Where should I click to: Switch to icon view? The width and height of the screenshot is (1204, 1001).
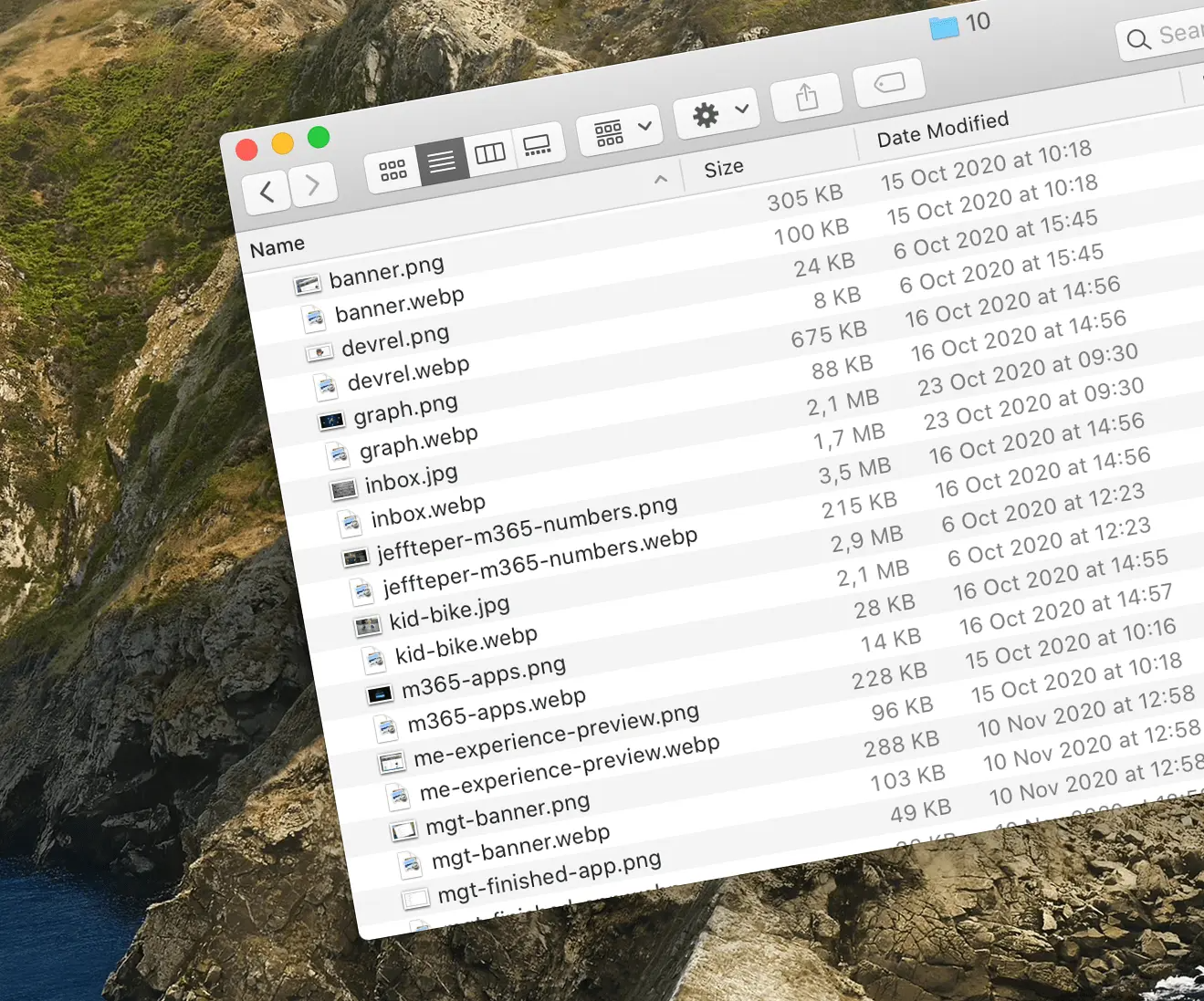(x=393, y=170)
